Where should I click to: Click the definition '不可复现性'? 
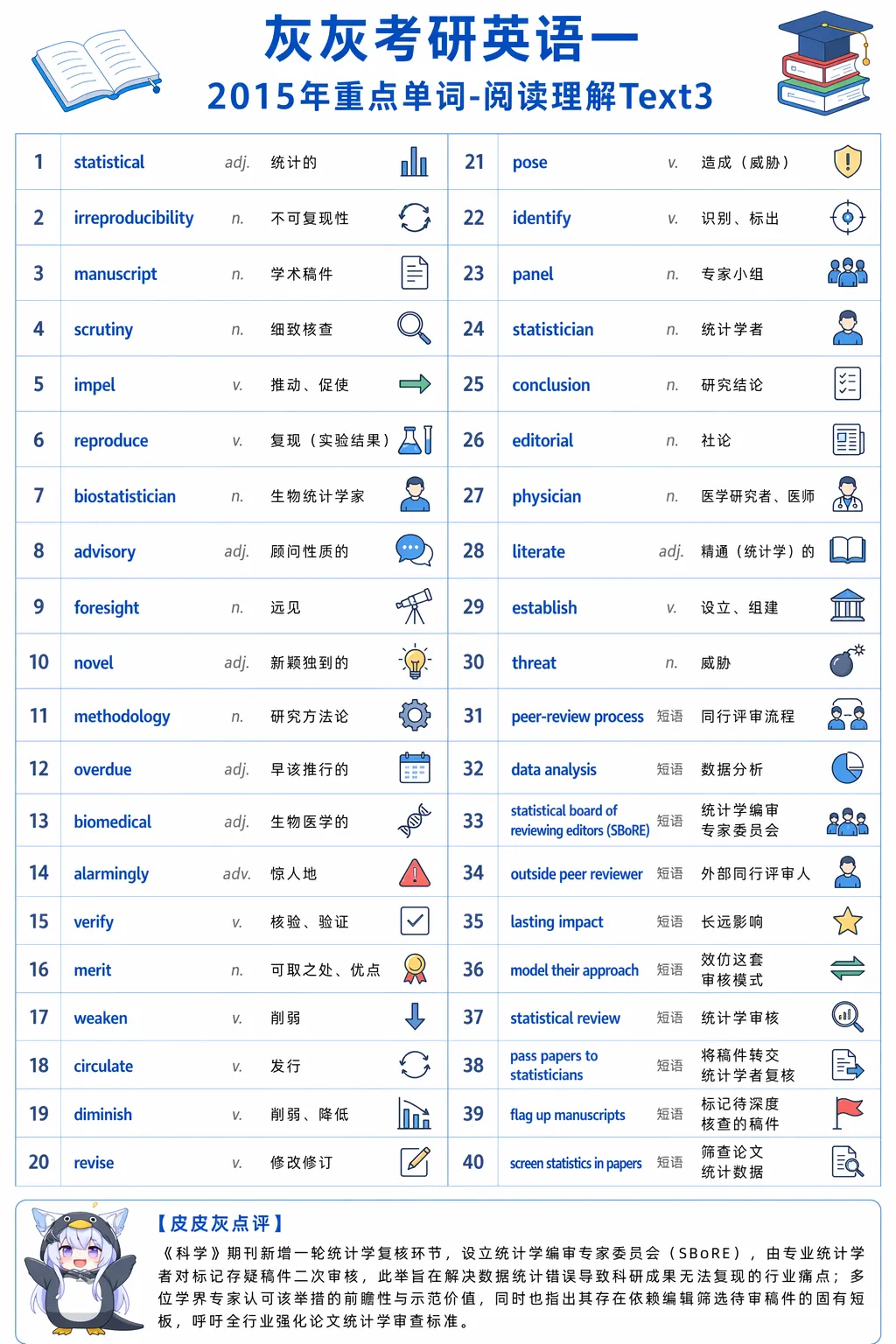pos(310,218)
